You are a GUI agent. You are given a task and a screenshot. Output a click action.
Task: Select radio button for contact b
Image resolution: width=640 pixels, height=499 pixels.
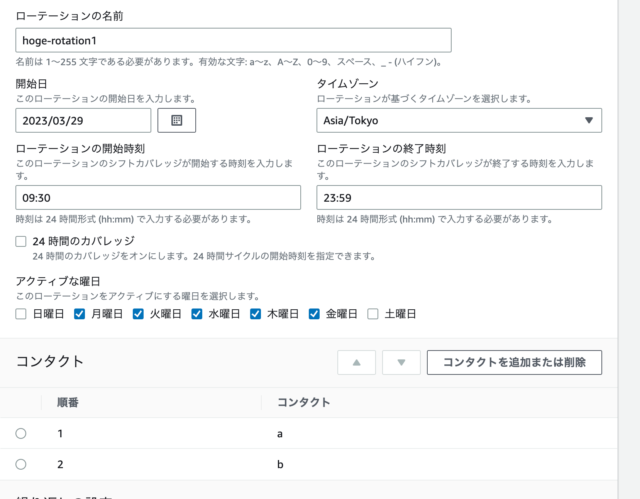21,464
